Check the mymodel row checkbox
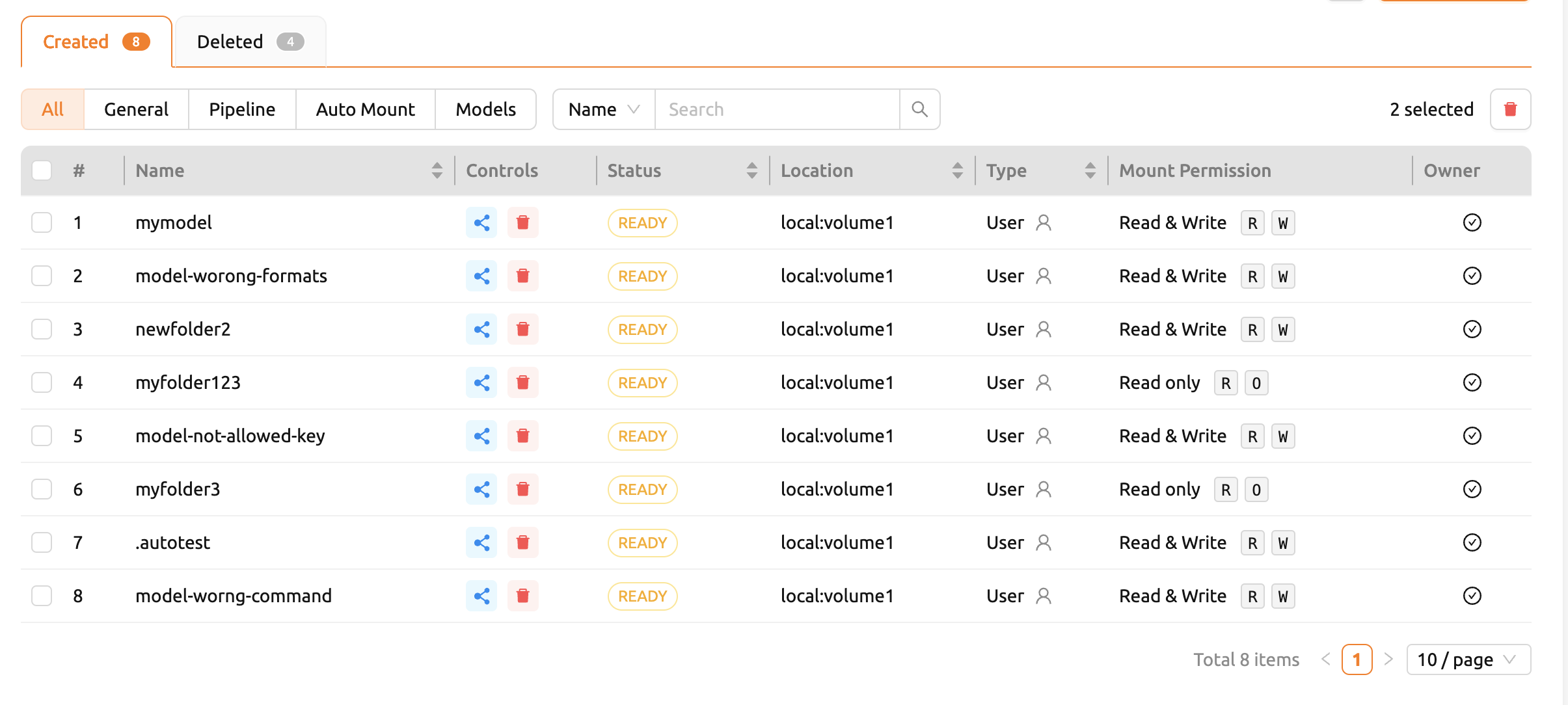 click(42, 223)
